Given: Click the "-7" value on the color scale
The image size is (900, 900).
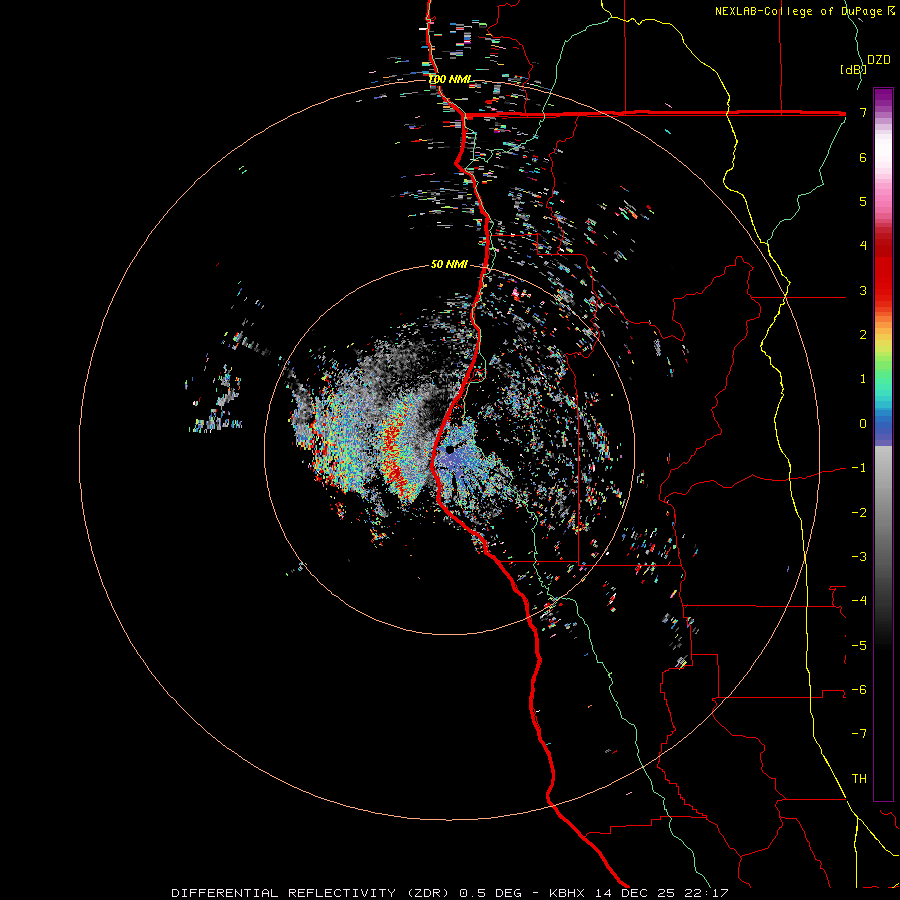Looking at the screenshot, I should (x=859, y=734).
